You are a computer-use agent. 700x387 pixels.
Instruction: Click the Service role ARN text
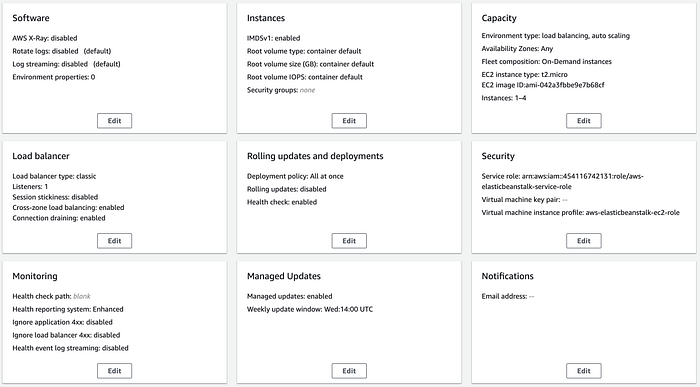tap(562, 181)
